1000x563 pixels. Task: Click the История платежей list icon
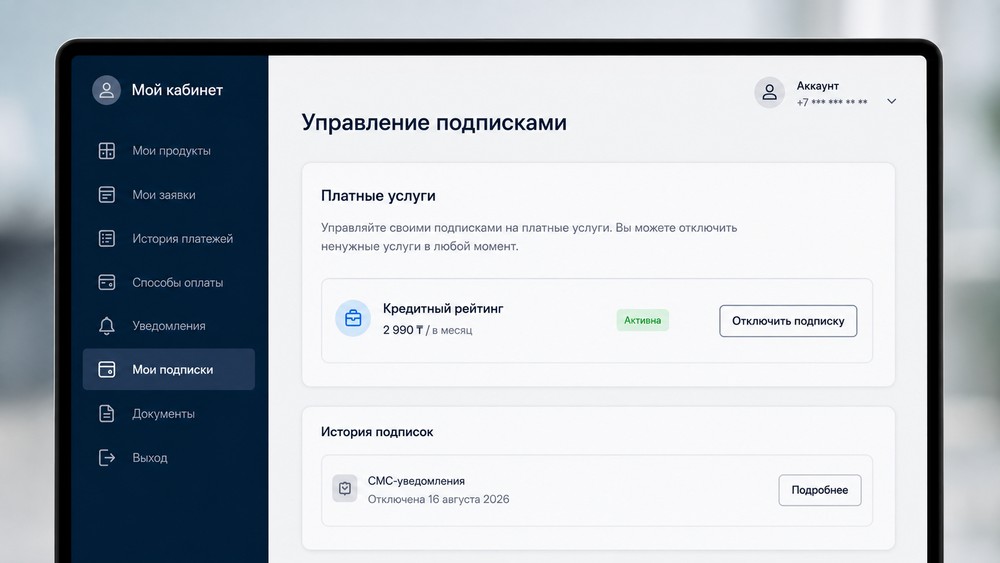click(107, 238)
